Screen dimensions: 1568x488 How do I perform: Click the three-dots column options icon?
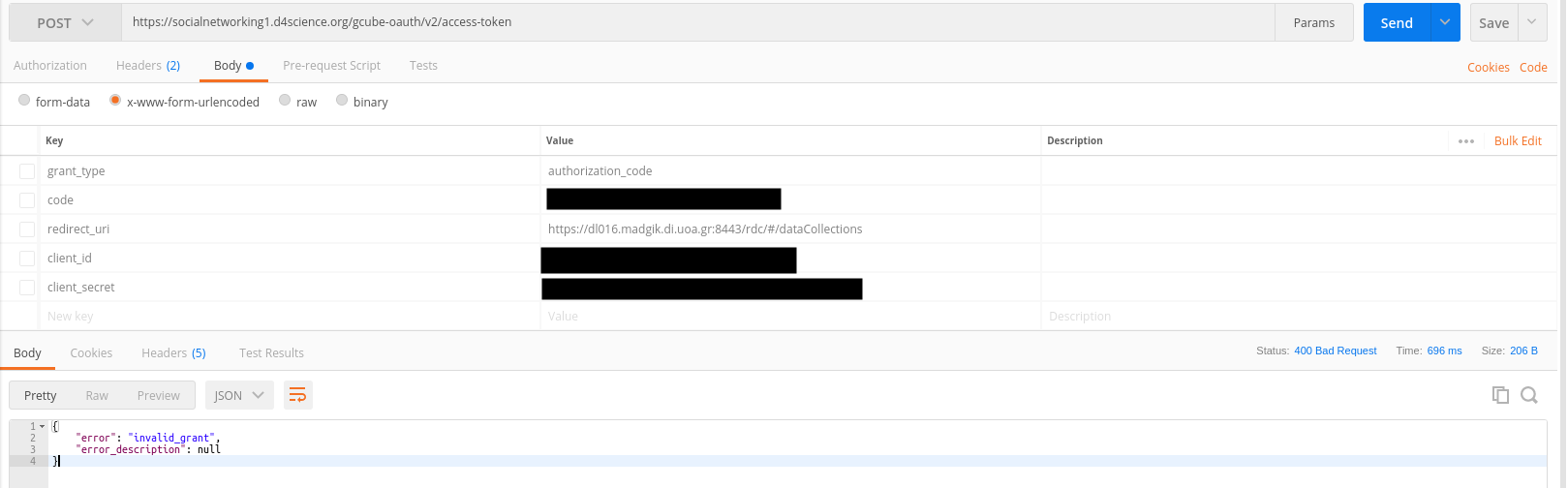1466,141
